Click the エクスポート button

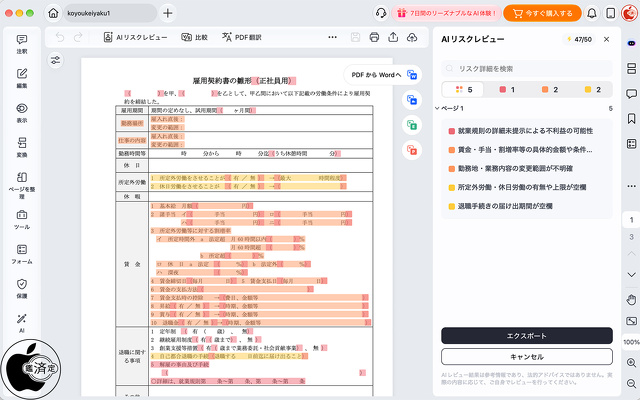(x=527, y=336)
